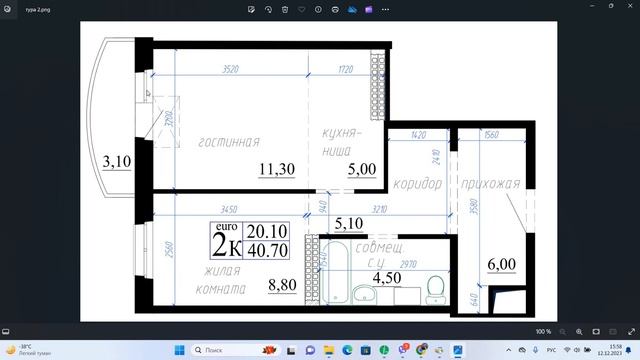Click the file name тура 2.png in the title bar

pyautogui.click(x=38, y=9)
